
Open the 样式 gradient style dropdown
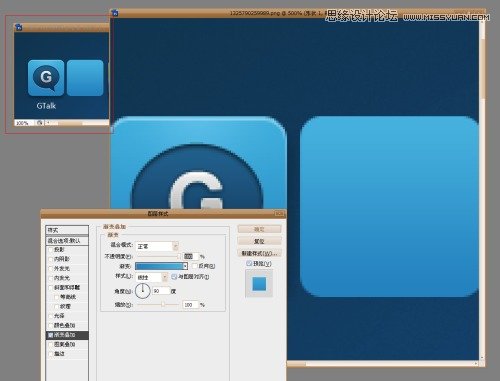pyautogui.click(x=152, y=277)
